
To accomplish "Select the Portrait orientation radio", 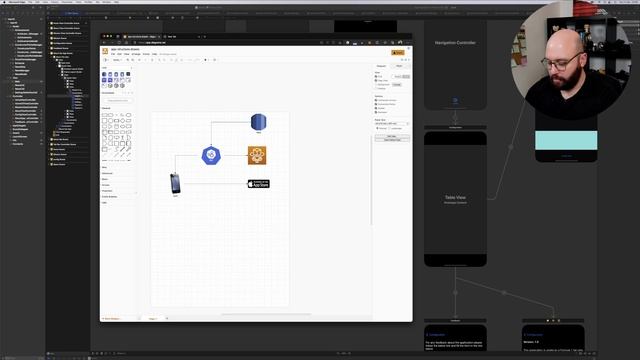I will 377,128.
